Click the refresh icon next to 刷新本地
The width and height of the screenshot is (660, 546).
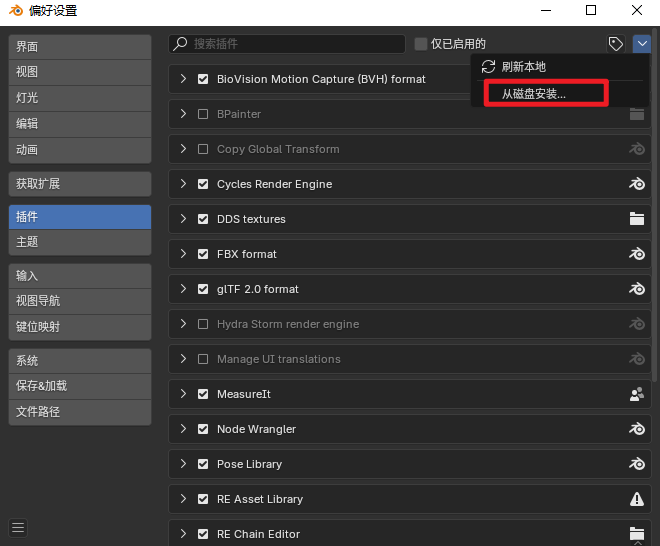click(x=488, y=67)
